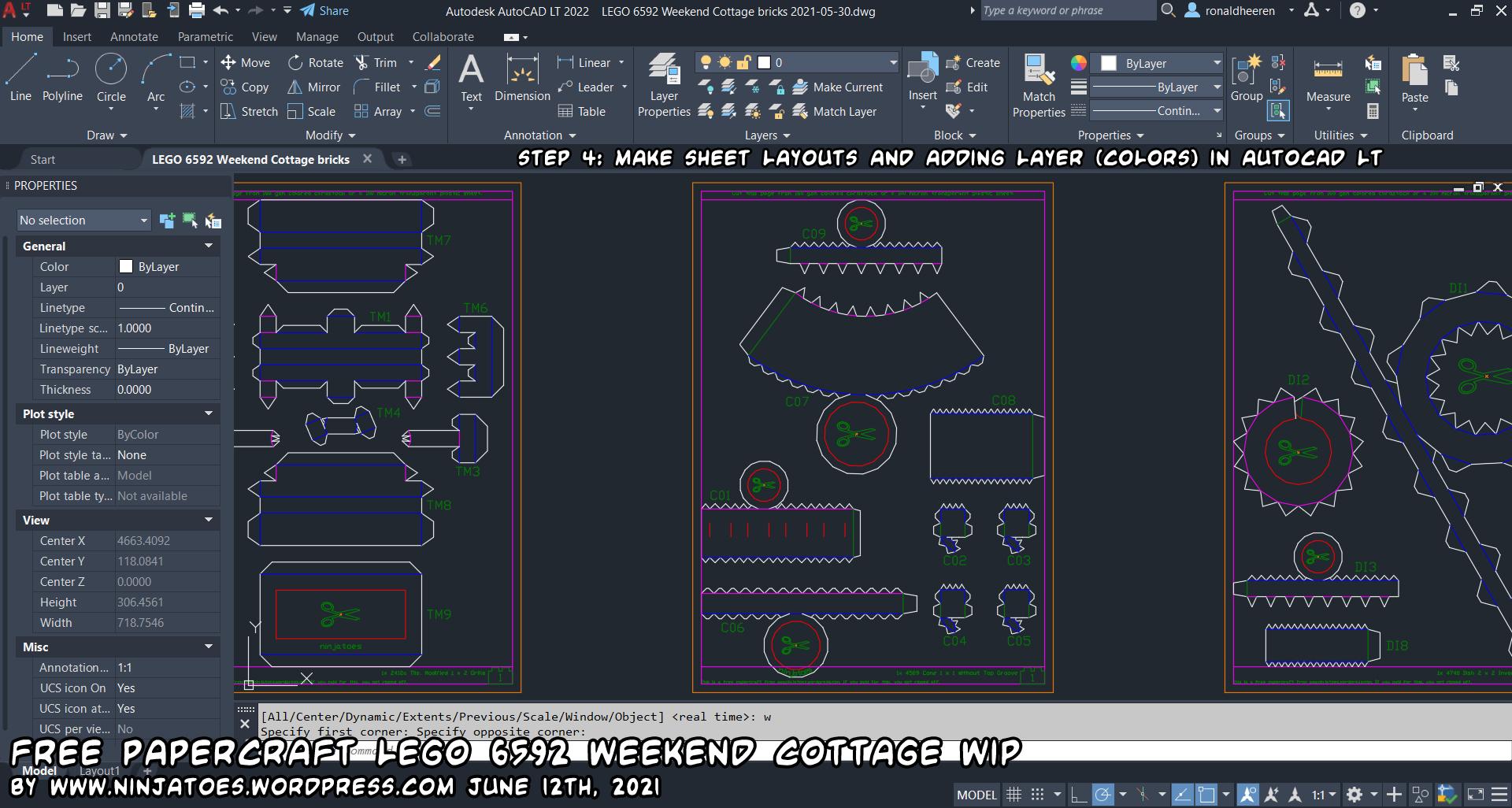Click Match Layer button
Viewport: 1512px width, 808px height.
click(x=835, y=112)
